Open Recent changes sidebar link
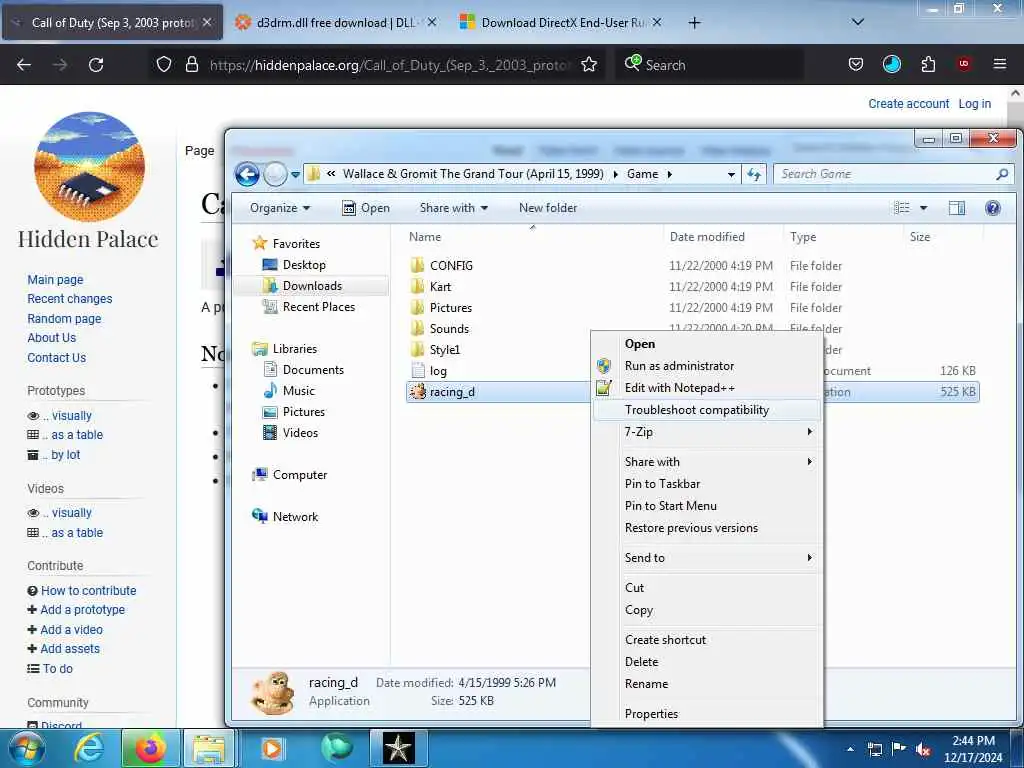This screenshot has width=1024, height=768. pos(69,299)
